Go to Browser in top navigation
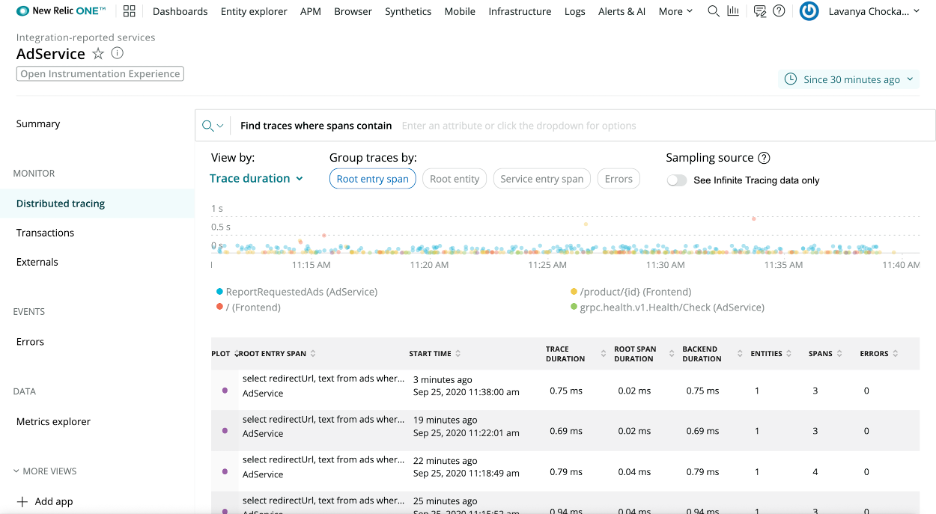This screenshot has height=514, width=936. tap(353, 11)
